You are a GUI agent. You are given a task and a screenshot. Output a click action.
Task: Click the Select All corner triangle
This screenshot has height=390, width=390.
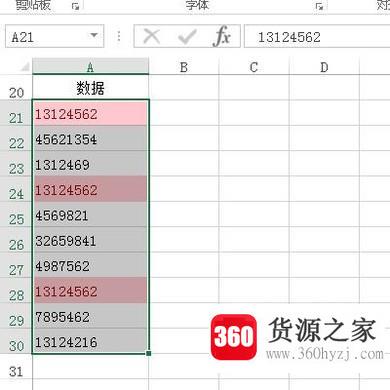coord(25,67)
